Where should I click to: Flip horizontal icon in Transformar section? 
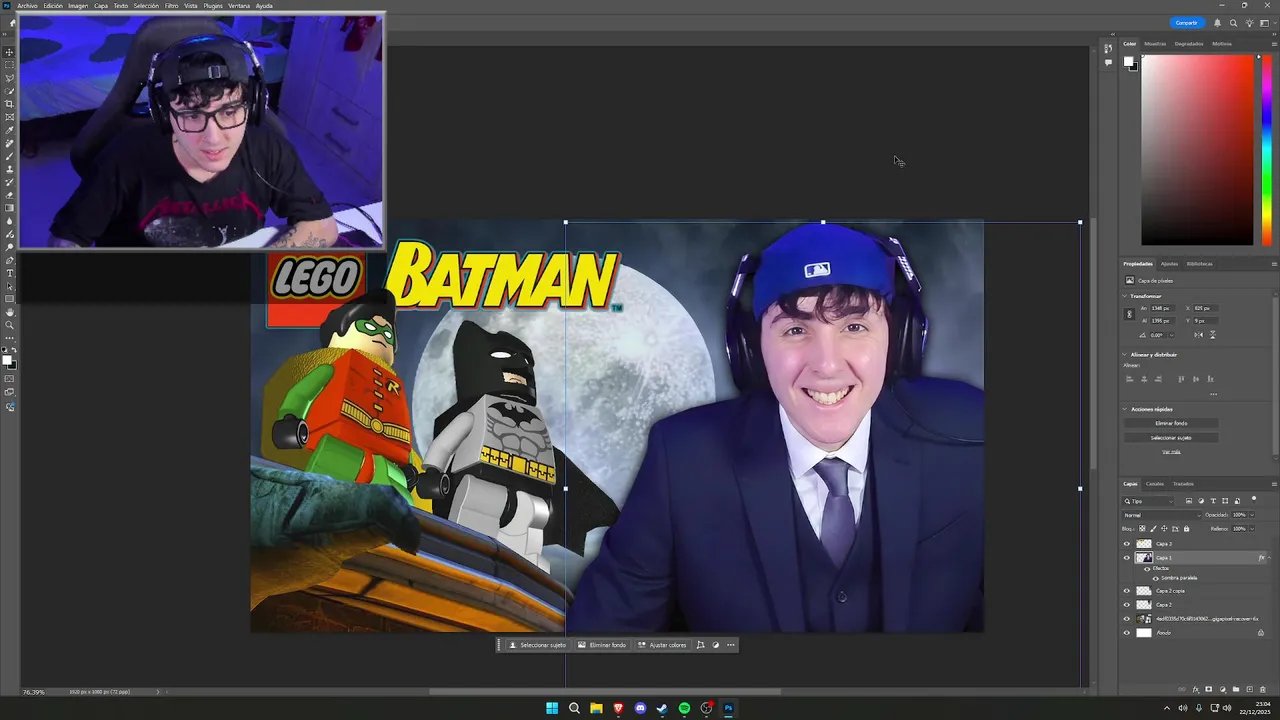click(x=1199, y=335)
